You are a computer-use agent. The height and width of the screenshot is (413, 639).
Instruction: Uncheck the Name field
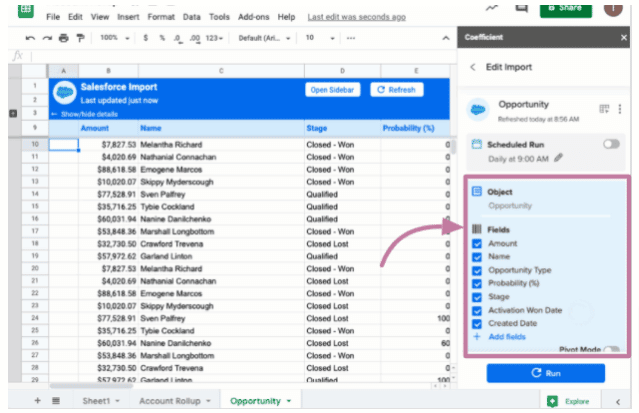tap(477, 257)
